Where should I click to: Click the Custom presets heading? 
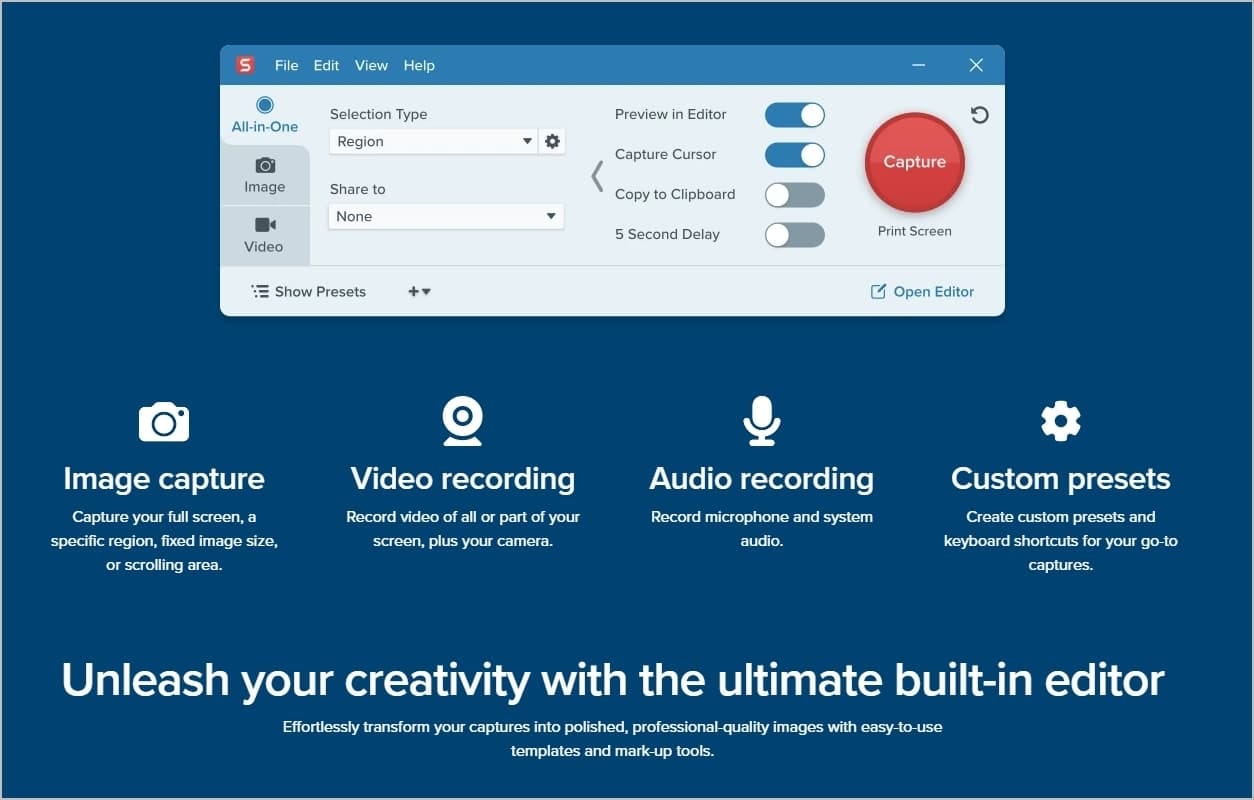[x=1061, y=479]
